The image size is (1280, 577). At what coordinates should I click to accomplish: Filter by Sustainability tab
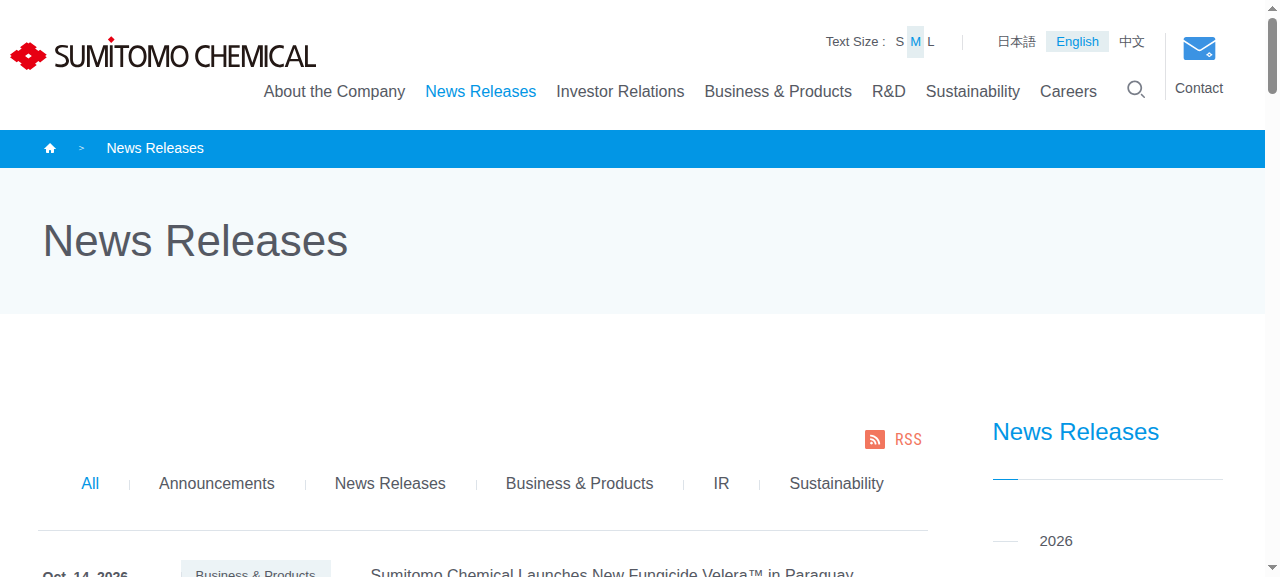(x=837, y=484)
